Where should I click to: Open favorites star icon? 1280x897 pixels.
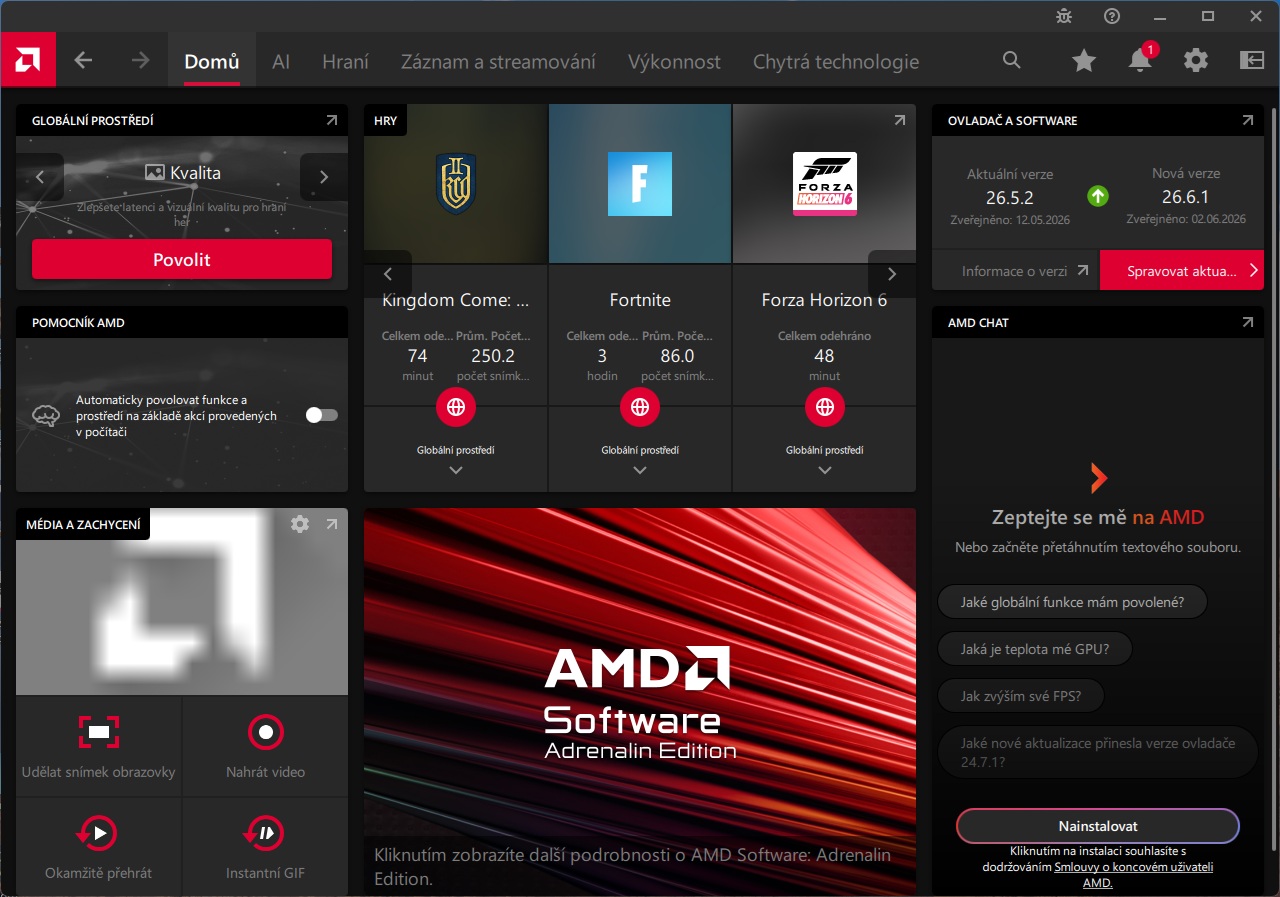[1084, 61]
